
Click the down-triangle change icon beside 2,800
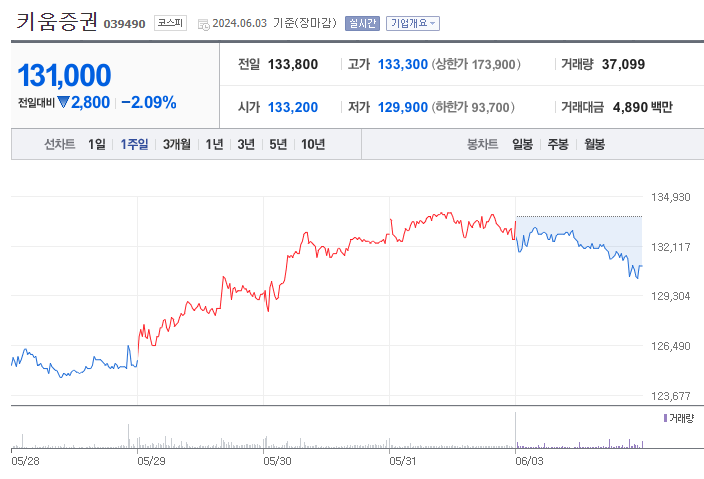(63, 102)
